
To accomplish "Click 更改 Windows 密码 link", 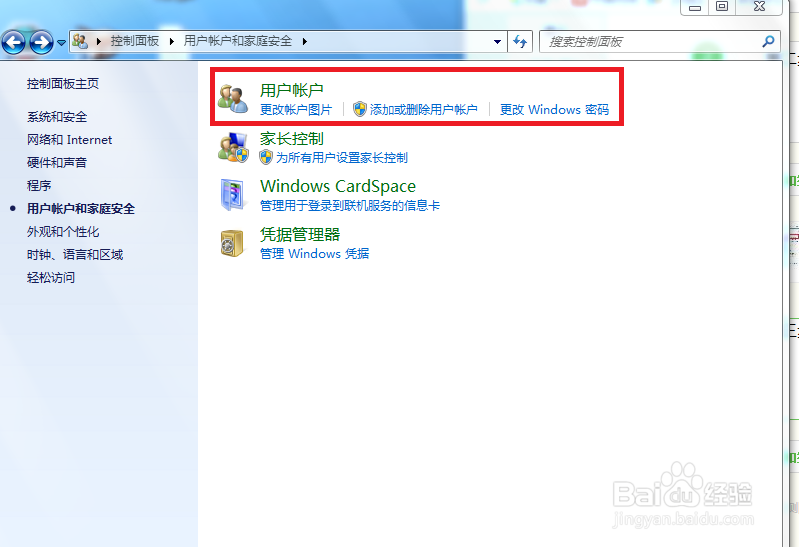I will (554, 110).
